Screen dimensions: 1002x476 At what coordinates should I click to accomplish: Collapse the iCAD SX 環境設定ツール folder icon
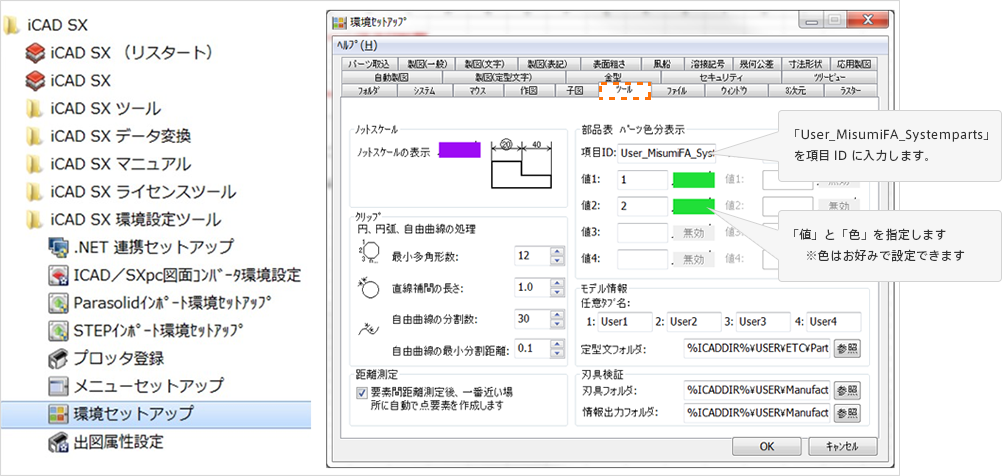(x=35, y=220)
